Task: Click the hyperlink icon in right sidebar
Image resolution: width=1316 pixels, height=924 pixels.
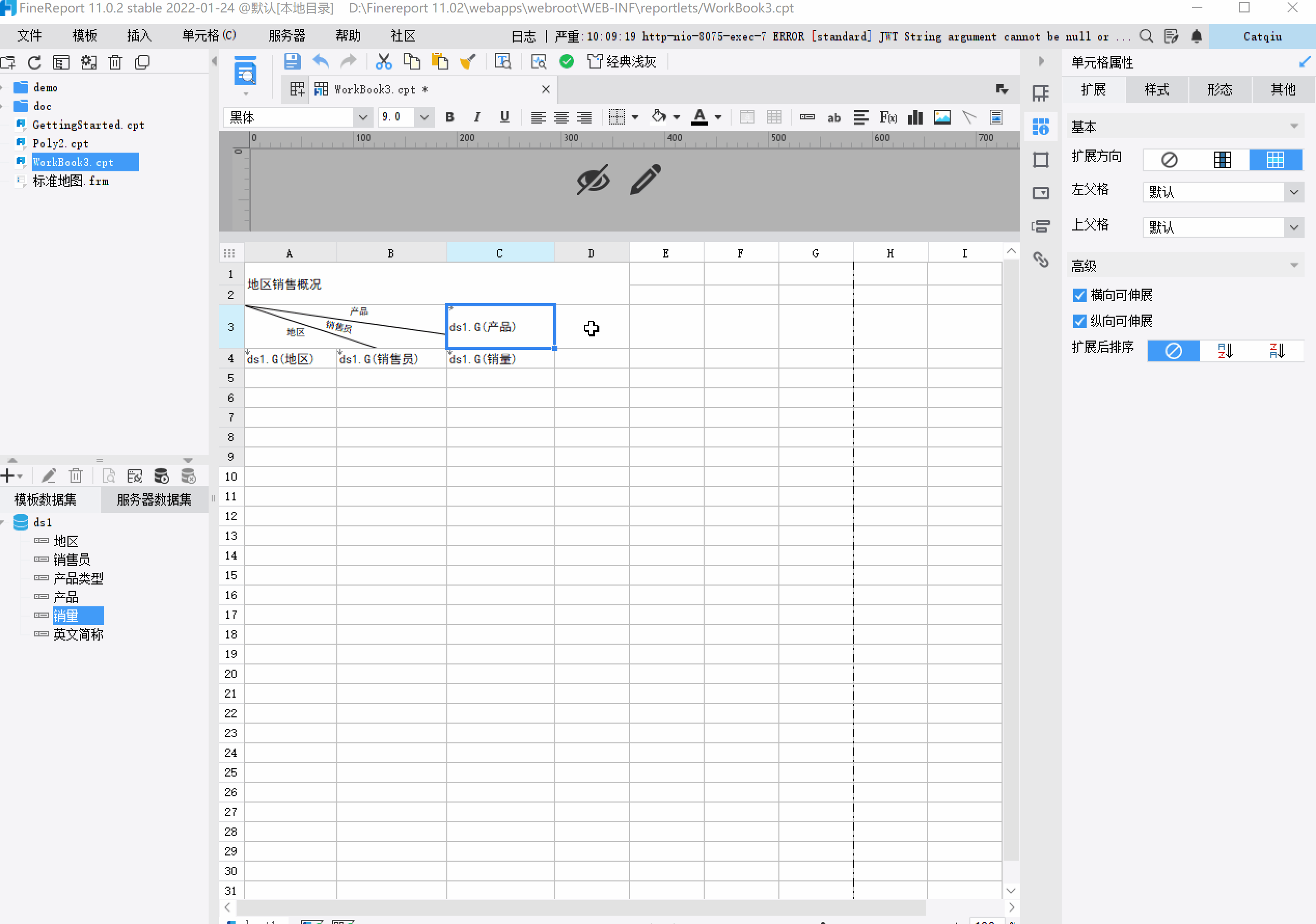Action: point(1040,260)
